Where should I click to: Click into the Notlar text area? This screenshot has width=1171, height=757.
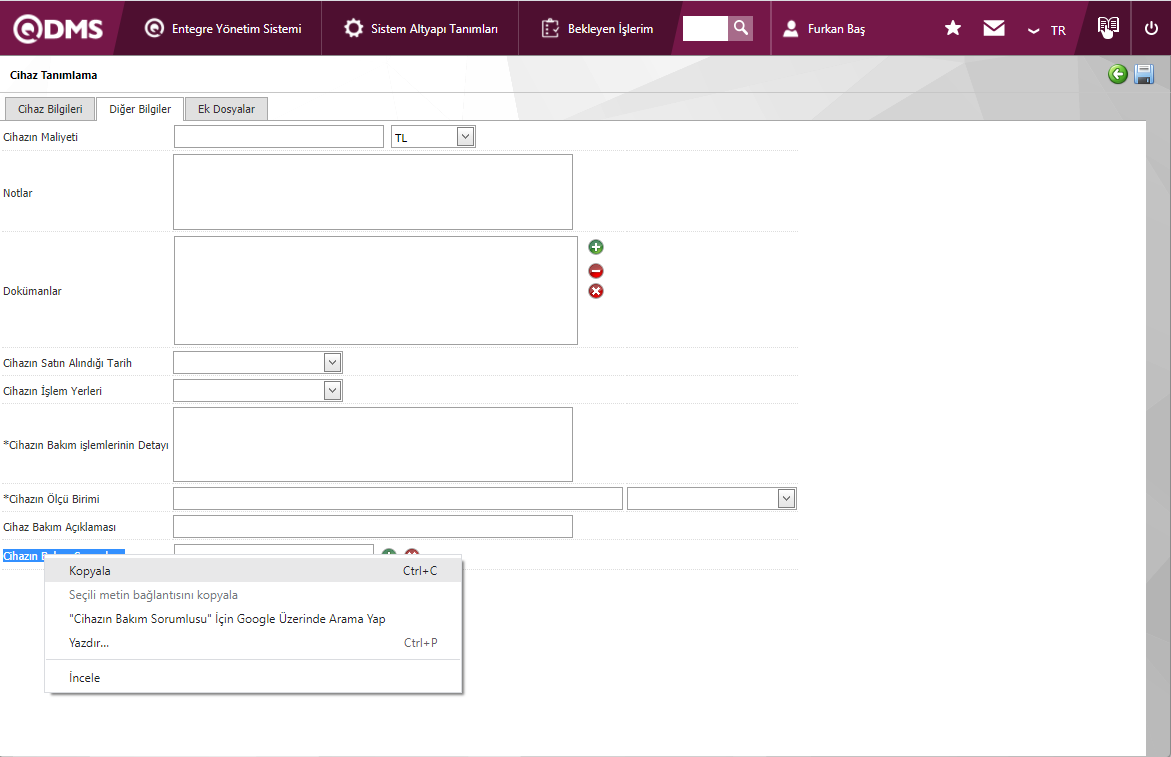pyautogui.click(x=373, y=192)
